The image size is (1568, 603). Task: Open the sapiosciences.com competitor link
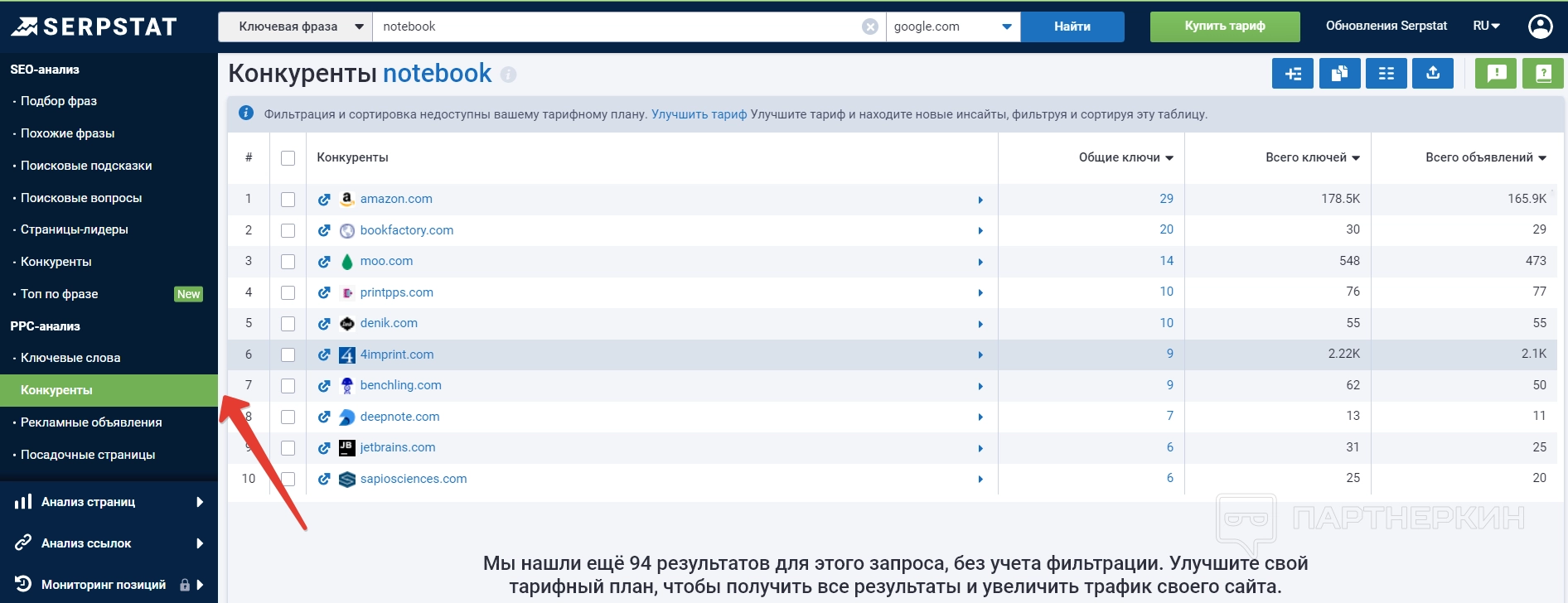(414, 479)
